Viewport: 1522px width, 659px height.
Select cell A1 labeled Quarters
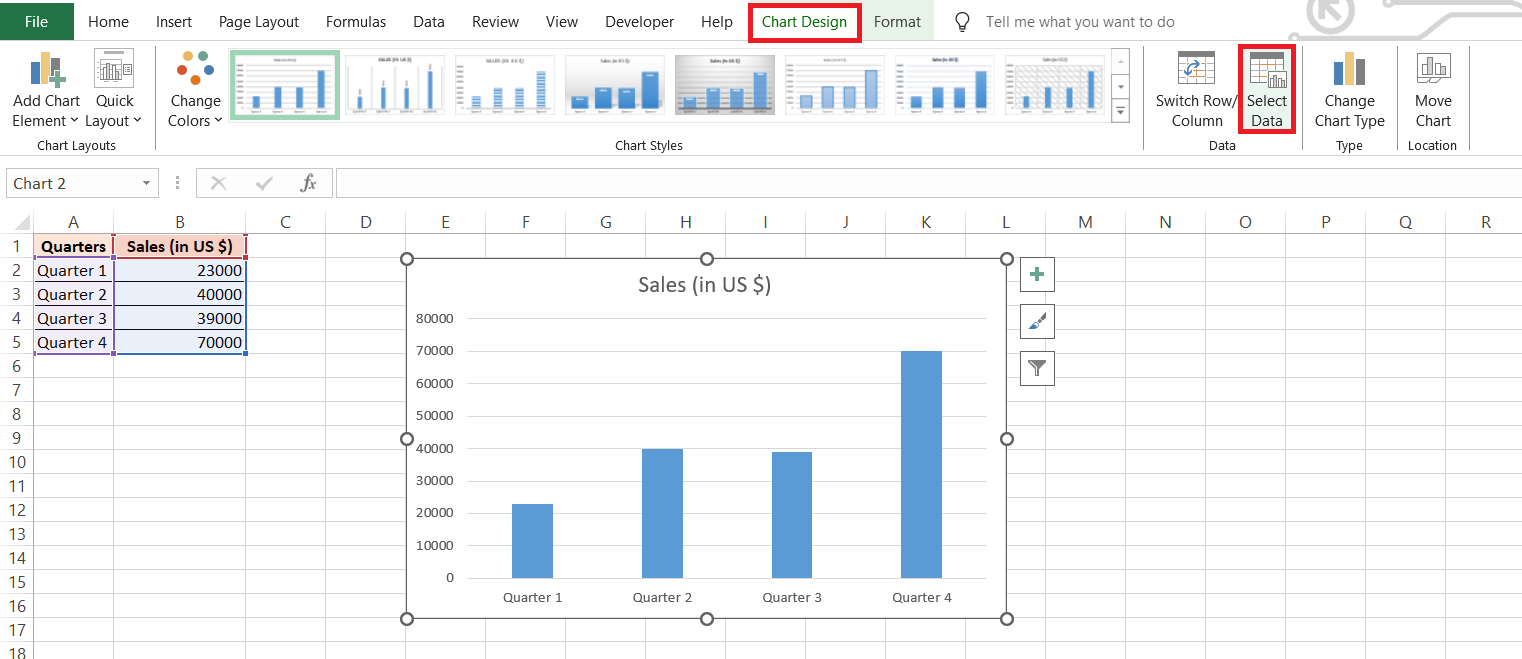pos(74,246)
